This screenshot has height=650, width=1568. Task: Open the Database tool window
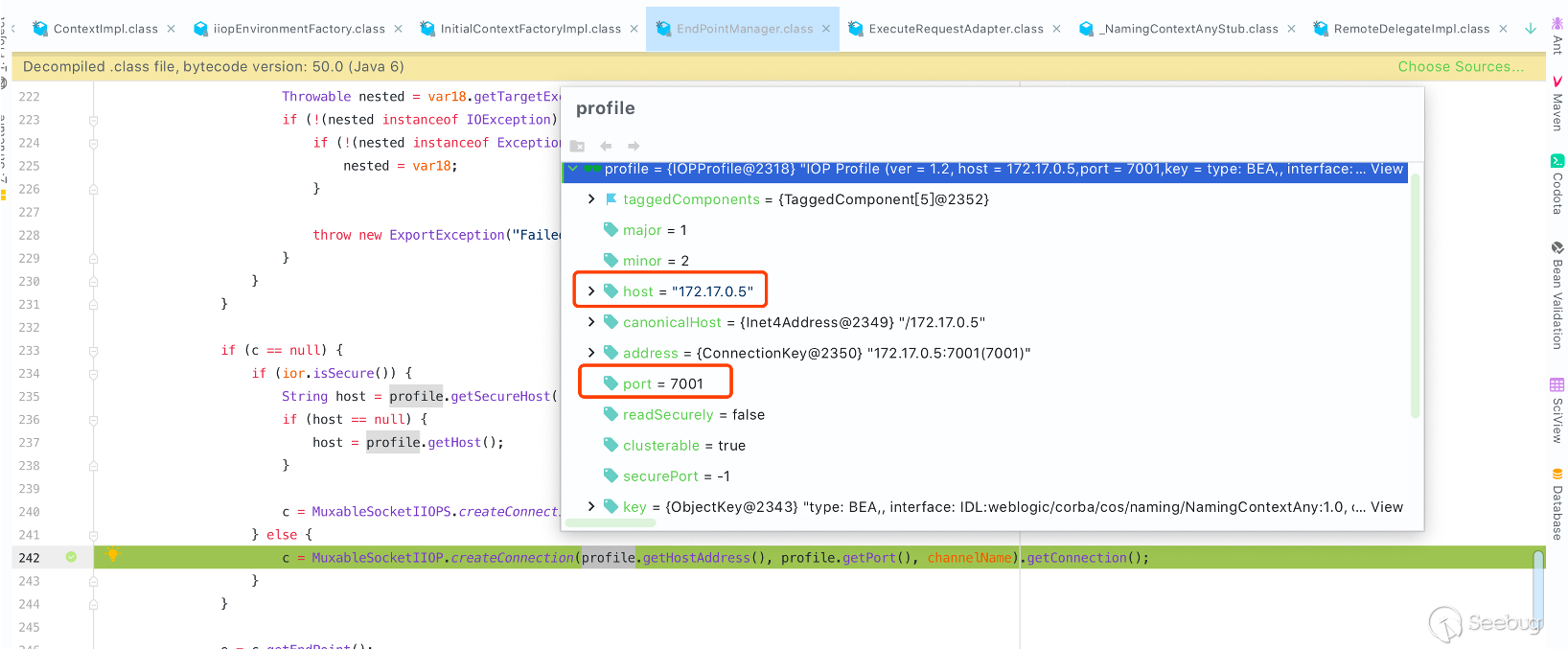1556,504
